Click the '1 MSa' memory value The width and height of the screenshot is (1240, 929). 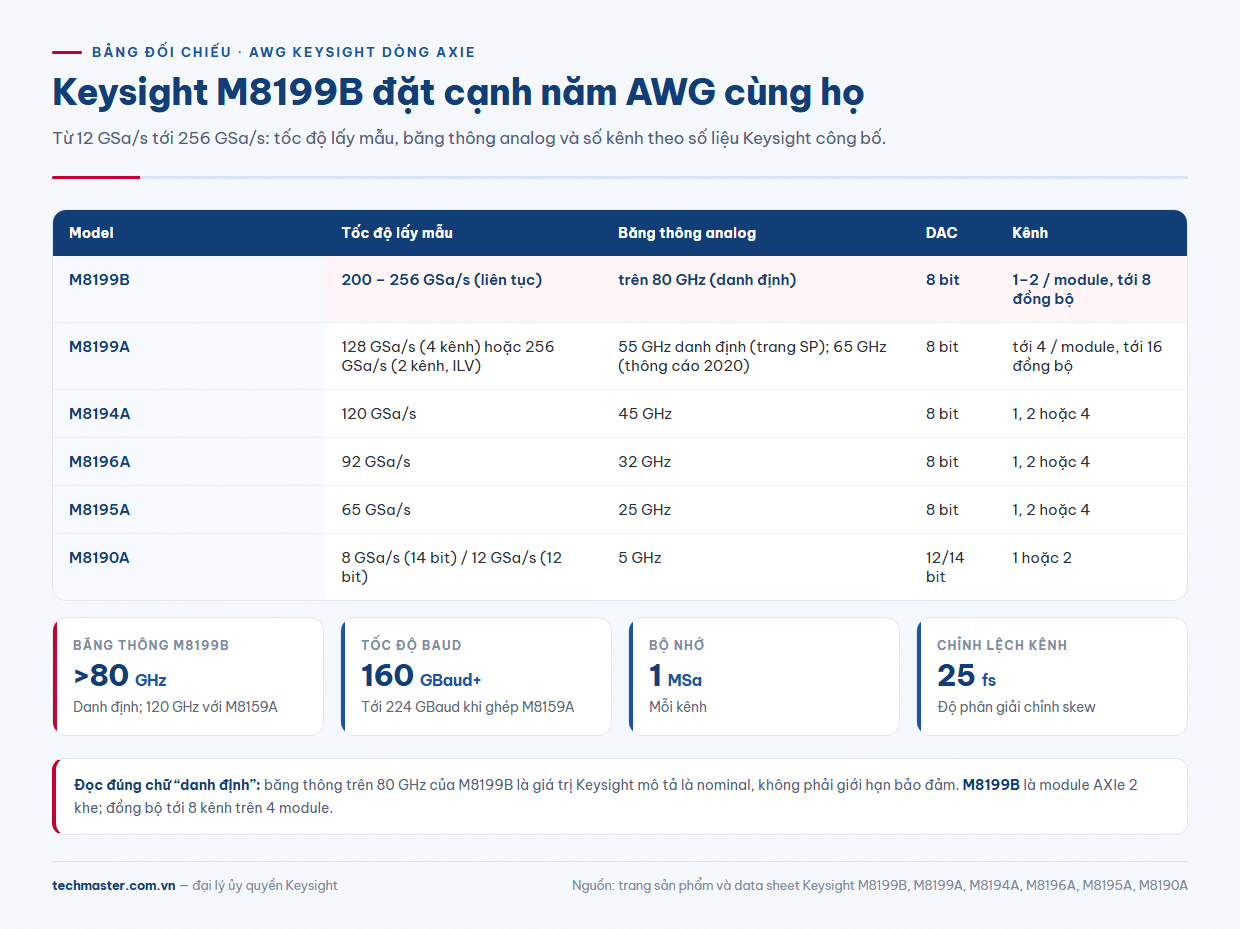(x=675, y=676)
